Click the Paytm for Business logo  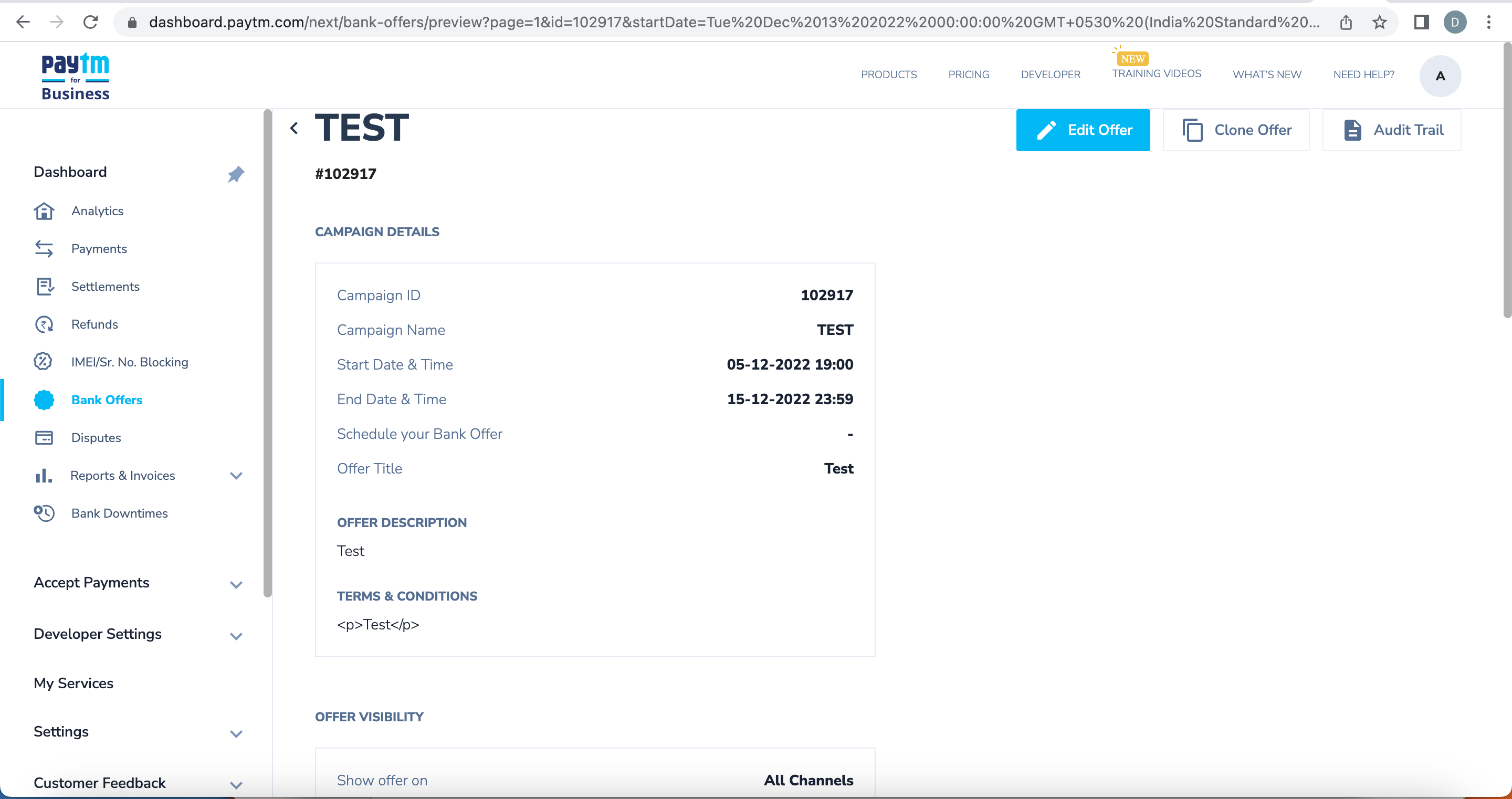(75, 77)
